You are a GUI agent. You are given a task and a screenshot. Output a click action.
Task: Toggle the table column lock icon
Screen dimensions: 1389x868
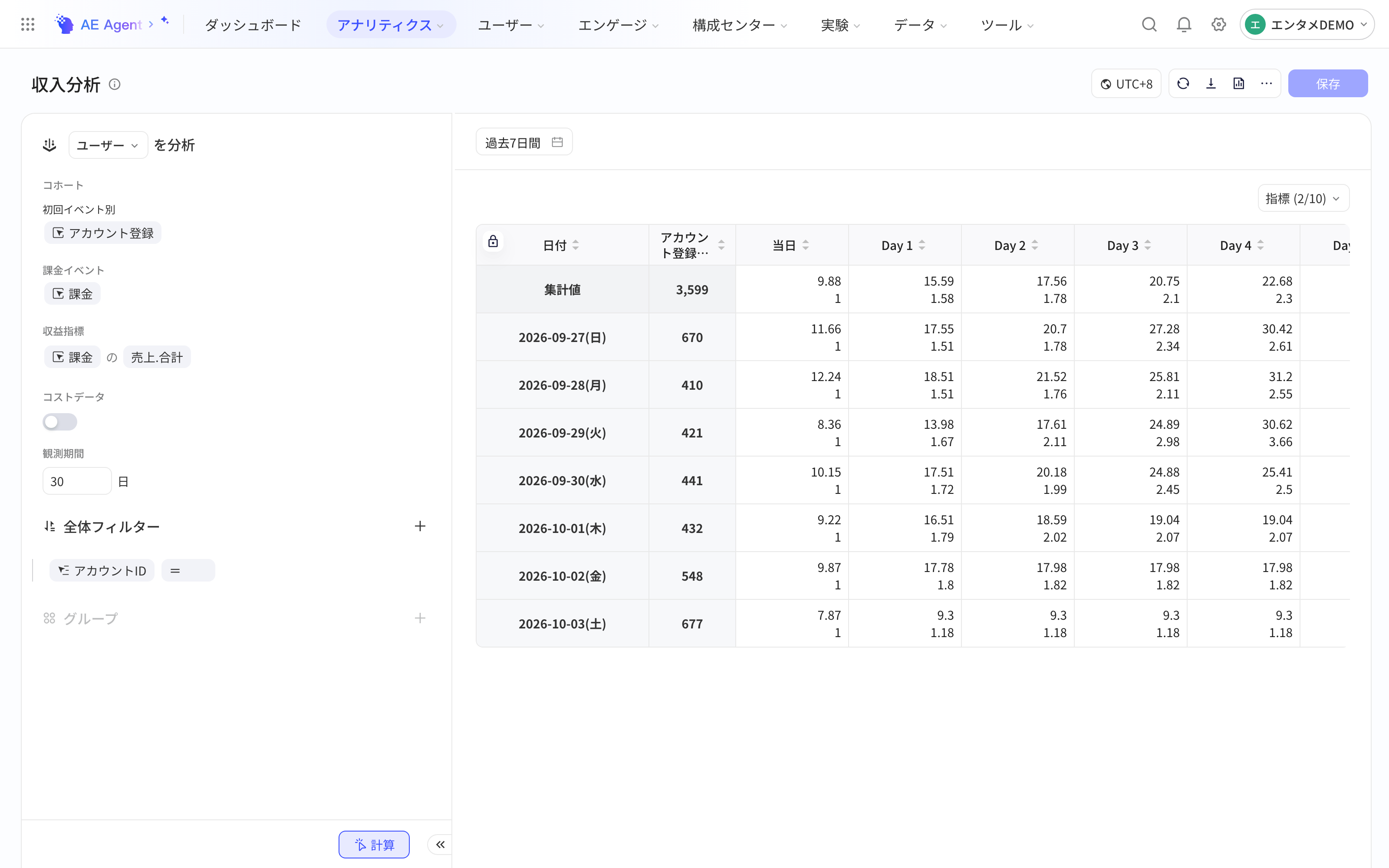493,241
